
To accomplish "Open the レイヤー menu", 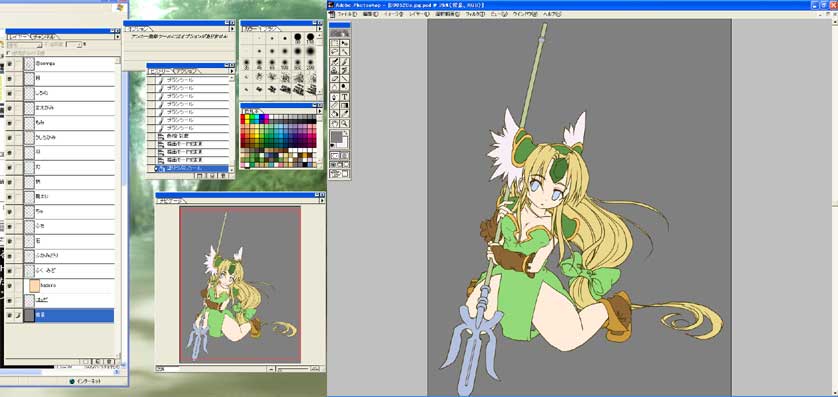I will 419,13.
